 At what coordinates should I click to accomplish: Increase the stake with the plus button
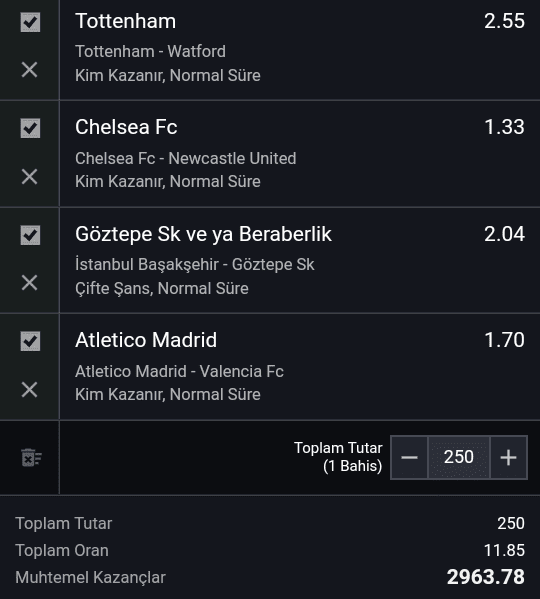[509, 457]
